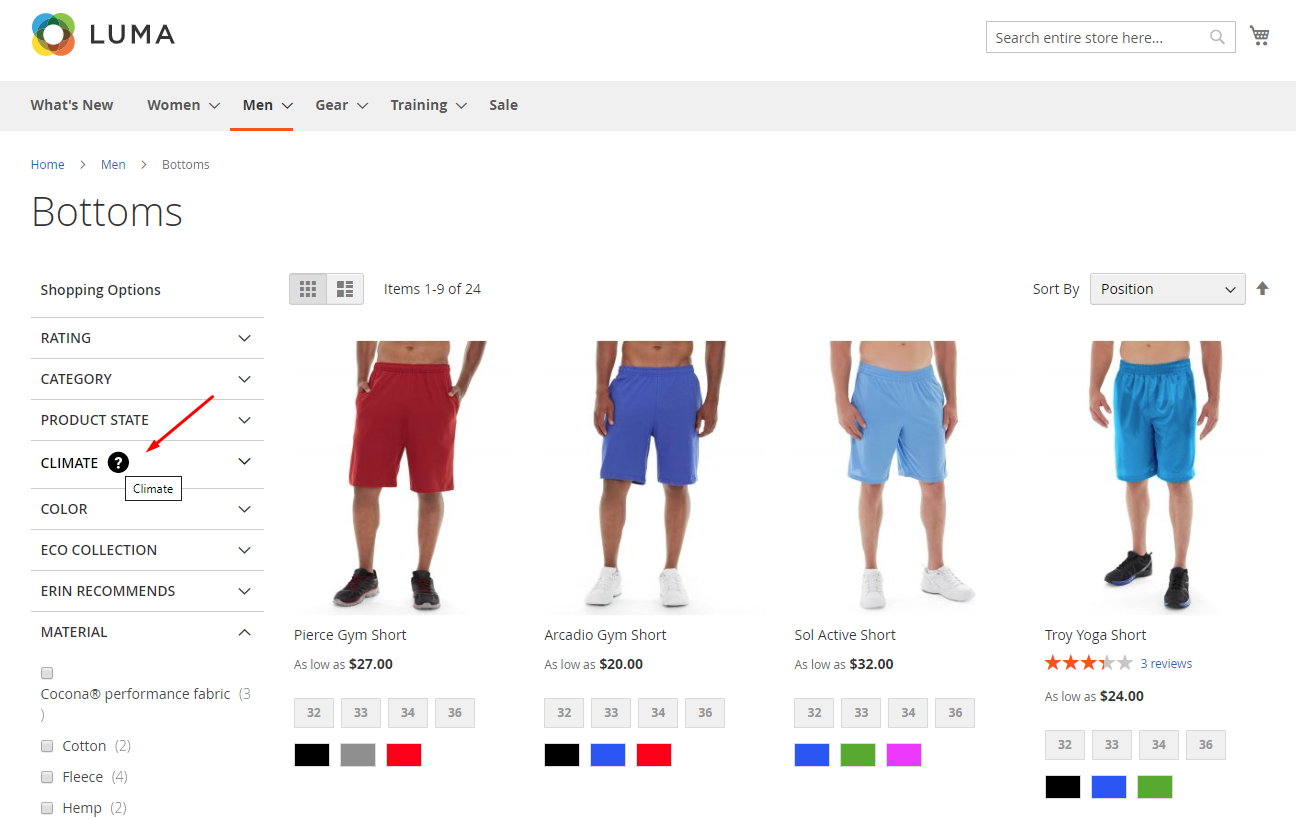This screenshot has width=1296, height=819.
Task: Click the Climate help question-mark icon
Action: pyautogui.click(x=118, y=462)
